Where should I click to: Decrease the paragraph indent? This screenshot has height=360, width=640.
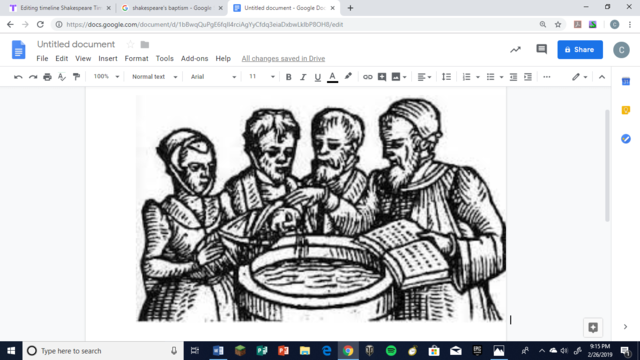click(x=513, y=77)
